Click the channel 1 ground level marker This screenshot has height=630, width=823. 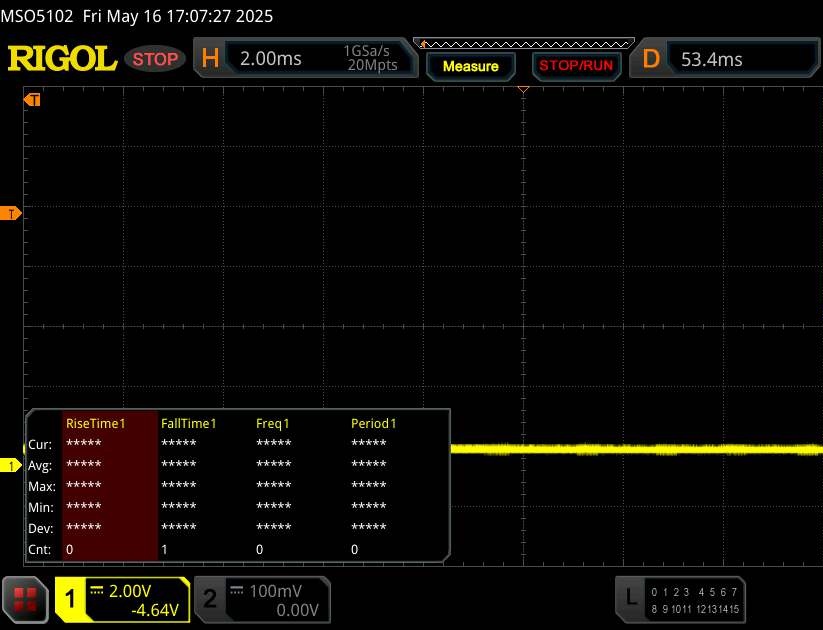click(10, 465)
